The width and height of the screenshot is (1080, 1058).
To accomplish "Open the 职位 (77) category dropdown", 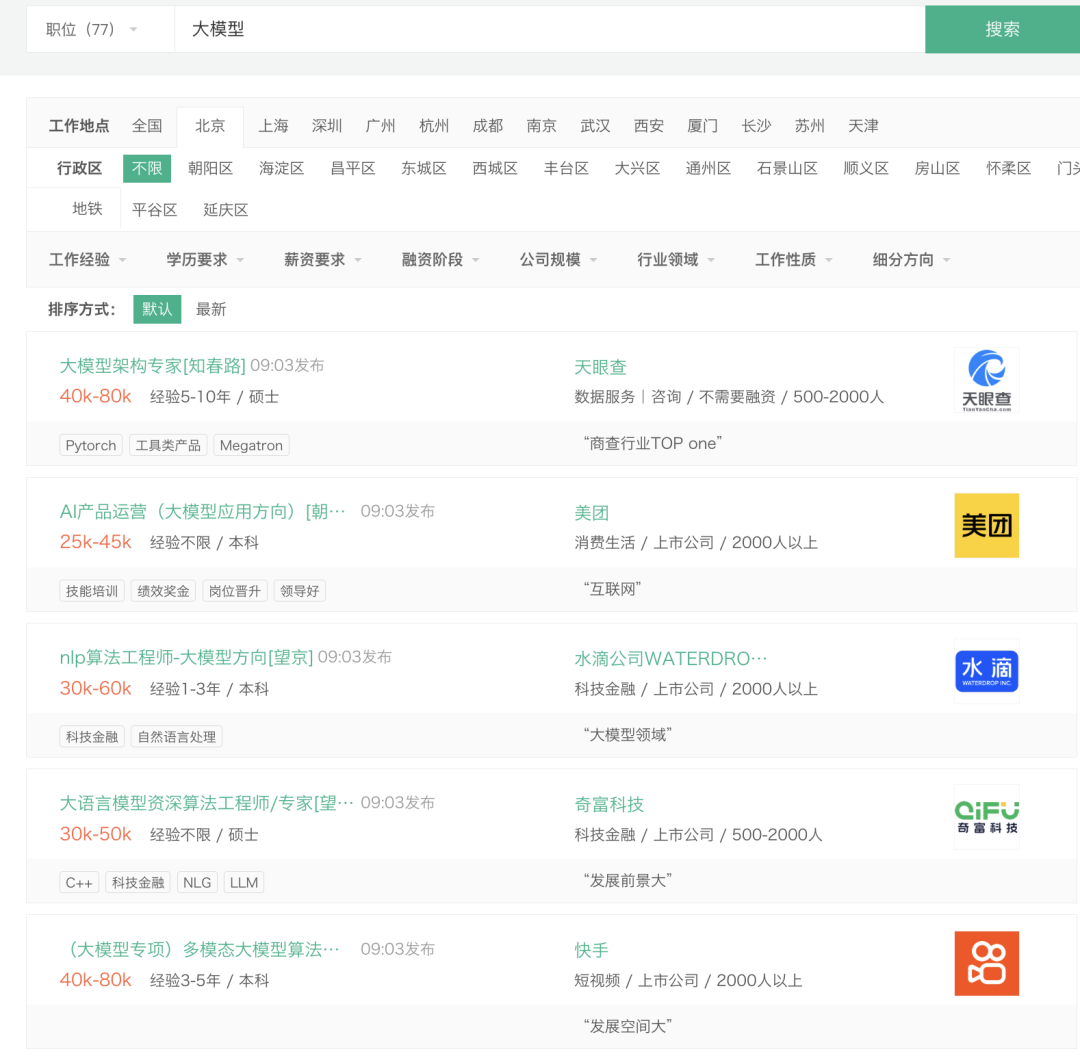I will (x=92, y=29).
